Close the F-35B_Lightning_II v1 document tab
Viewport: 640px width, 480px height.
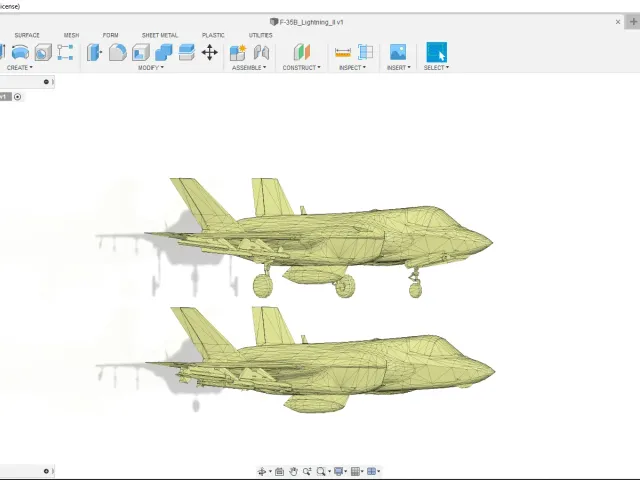618,22
